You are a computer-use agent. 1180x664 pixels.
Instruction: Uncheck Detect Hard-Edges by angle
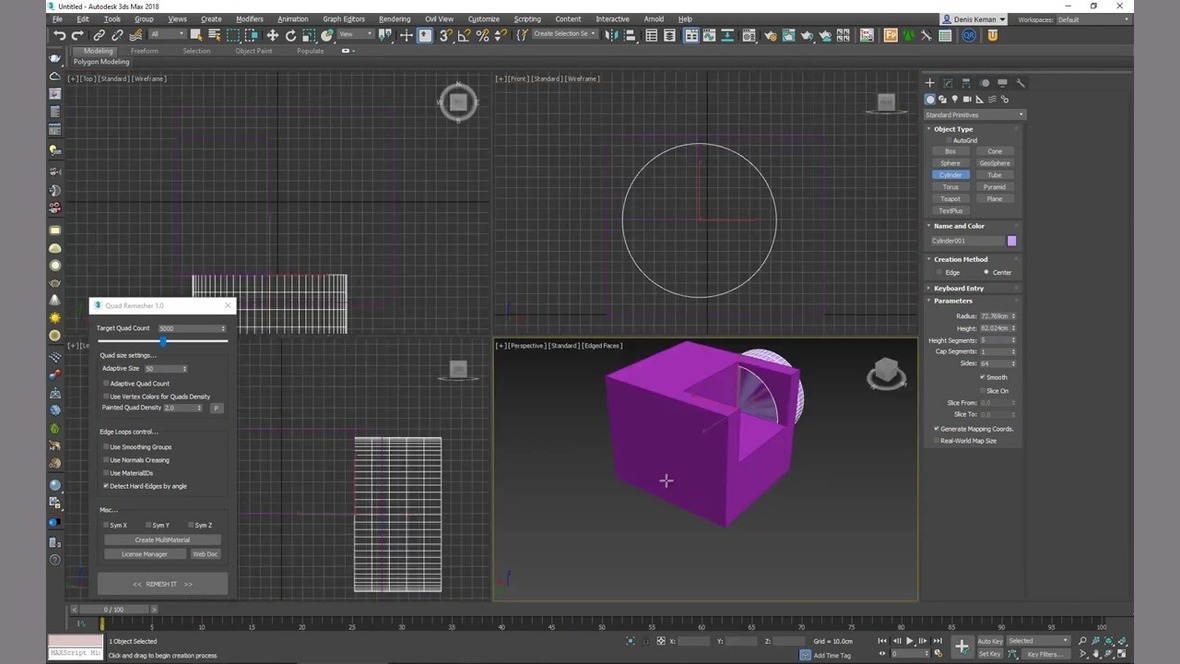coord(107,486)
